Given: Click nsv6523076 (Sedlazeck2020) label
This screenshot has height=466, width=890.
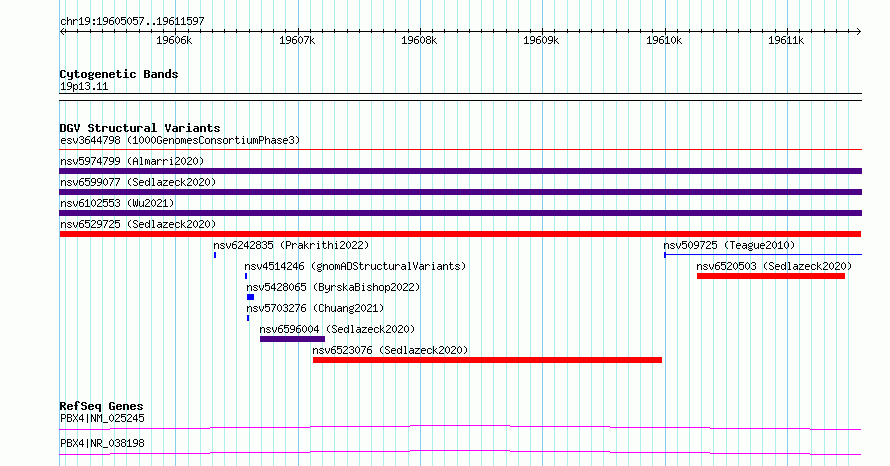Looking at the screenshot, I should point(391,350).
